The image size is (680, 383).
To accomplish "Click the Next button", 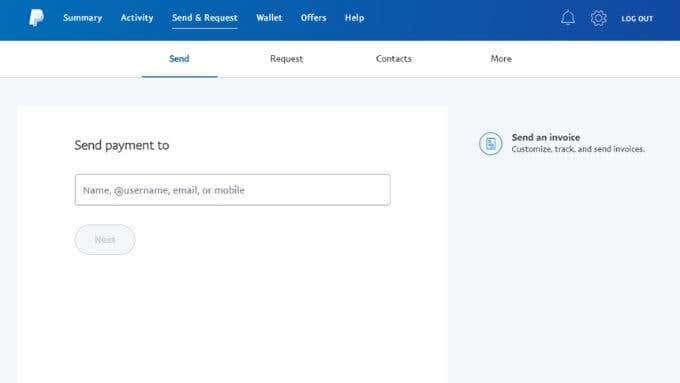I will pos(105,239).
